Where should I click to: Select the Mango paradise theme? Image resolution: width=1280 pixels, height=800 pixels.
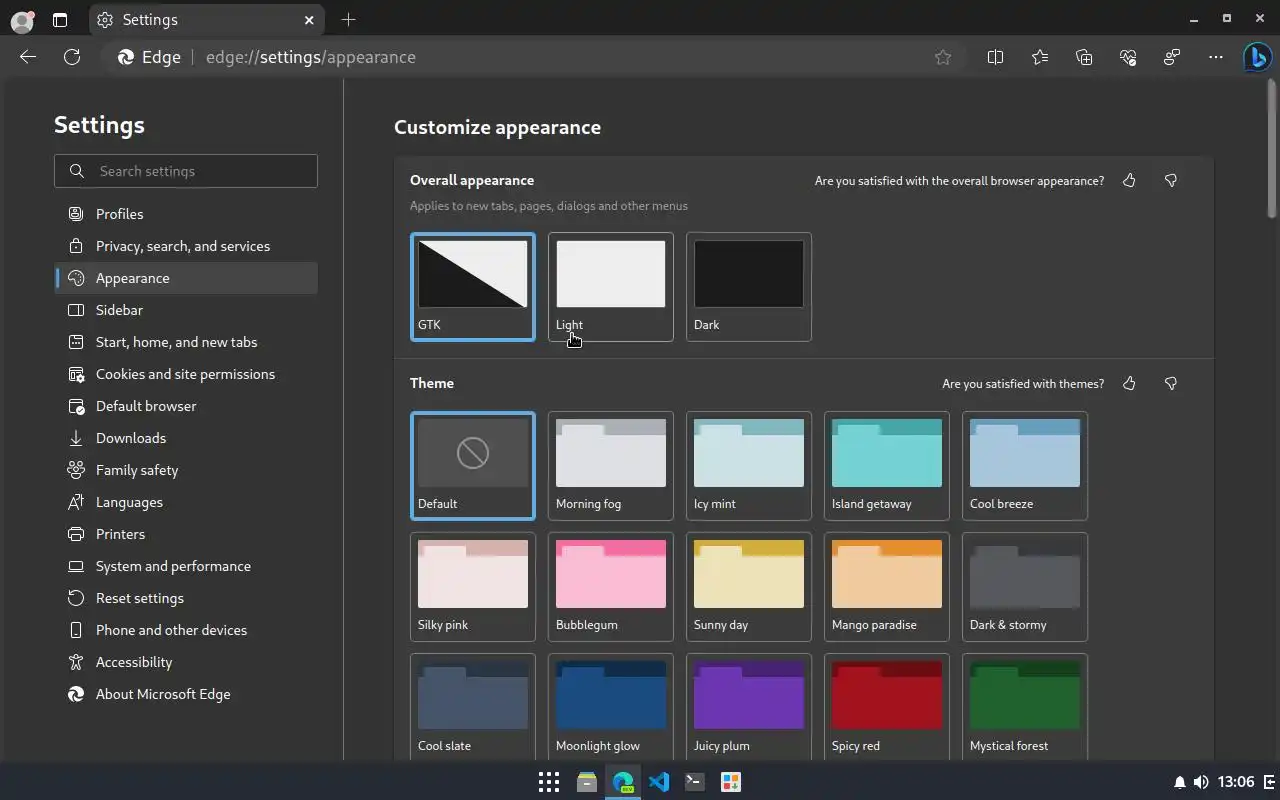click(x=887, y=587)
